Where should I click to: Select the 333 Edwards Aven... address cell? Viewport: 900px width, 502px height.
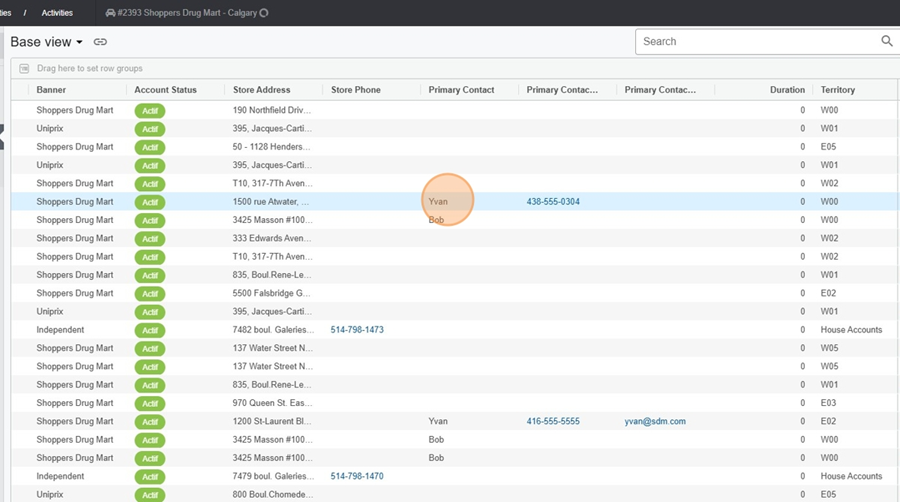[272, 238]
